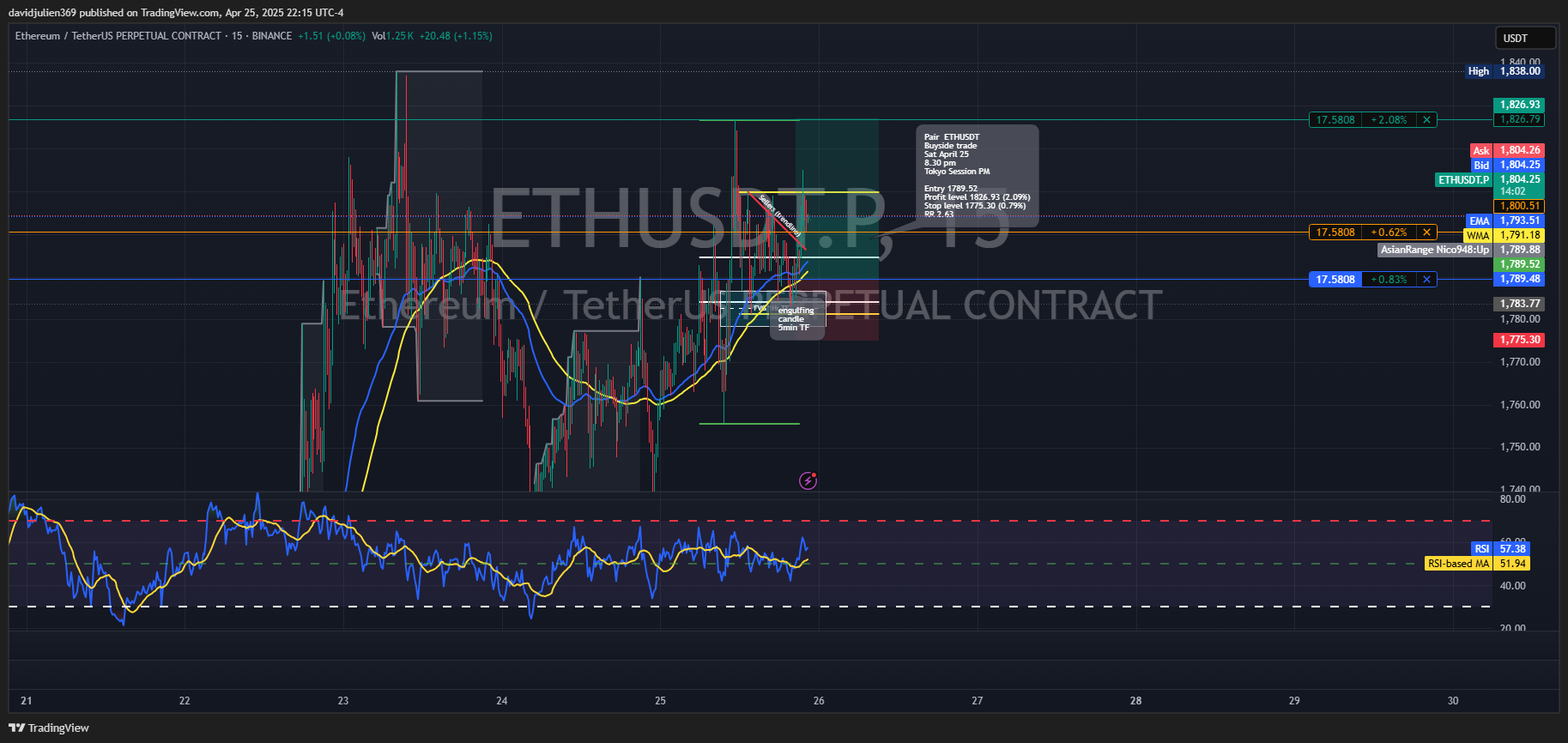Click the grey 1,783.77 price tag
Image resolution: width=1568 pixels, height=743 pixels.
(1519, 304)
